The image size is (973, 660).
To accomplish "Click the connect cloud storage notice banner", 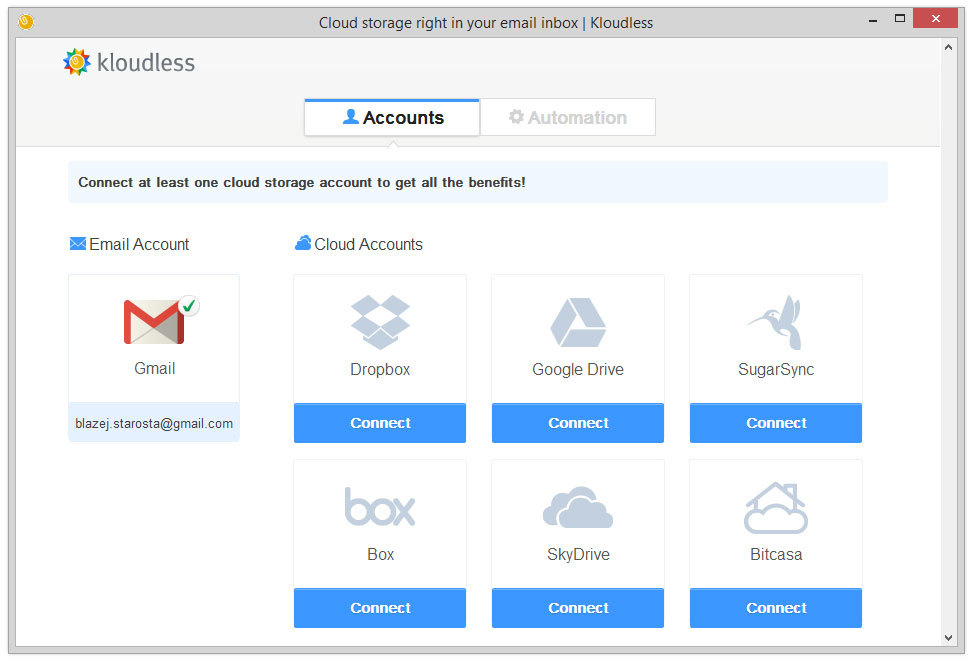I will coord(478,182).
